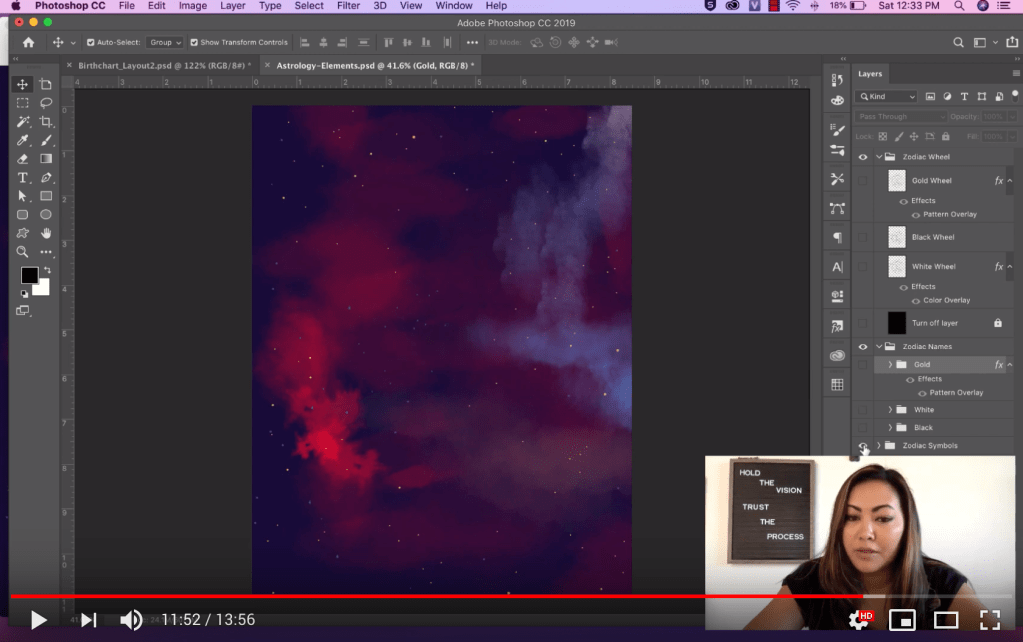The width and height of the screenshot is (1023, 642).
Task: Select the Zoom tool in toolbar
Action: click(22, 252)
